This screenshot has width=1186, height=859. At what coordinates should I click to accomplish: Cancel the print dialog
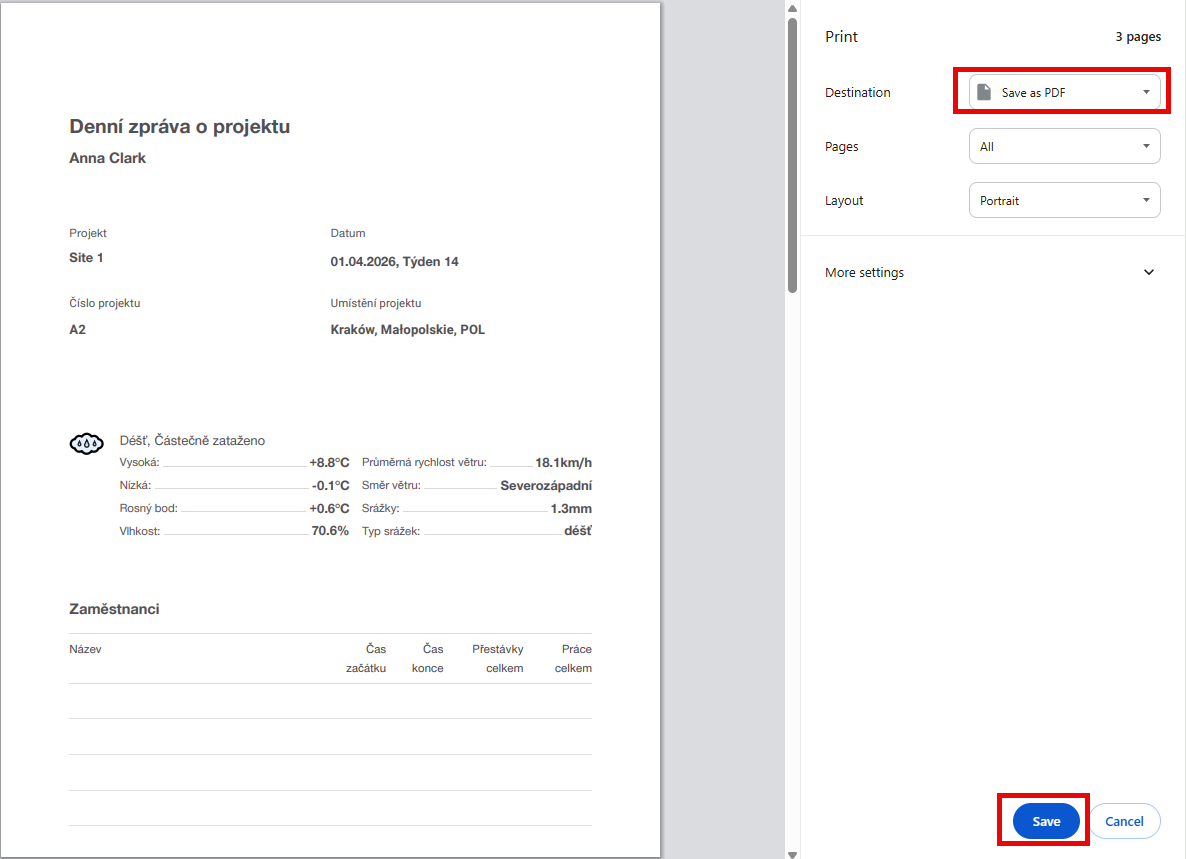pos(1124,821)
